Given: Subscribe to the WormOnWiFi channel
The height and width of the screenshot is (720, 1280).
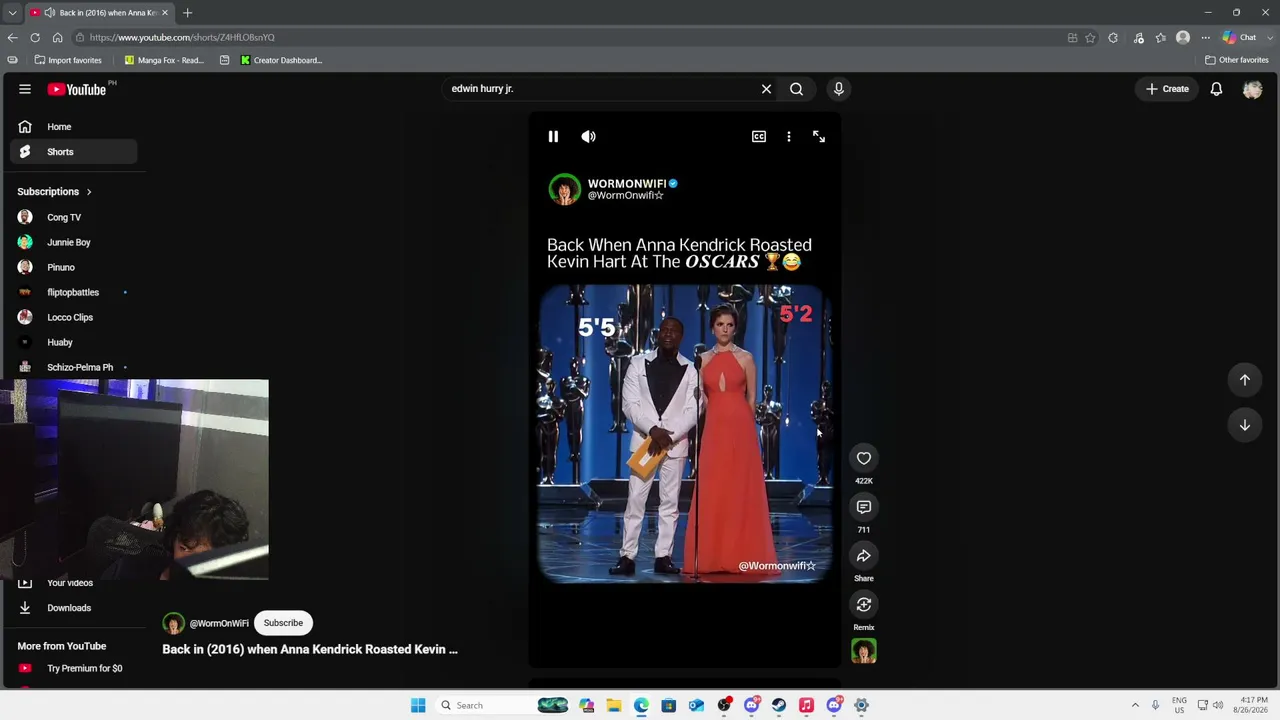Looking at the screenshot, I should [x=283, y=623].
